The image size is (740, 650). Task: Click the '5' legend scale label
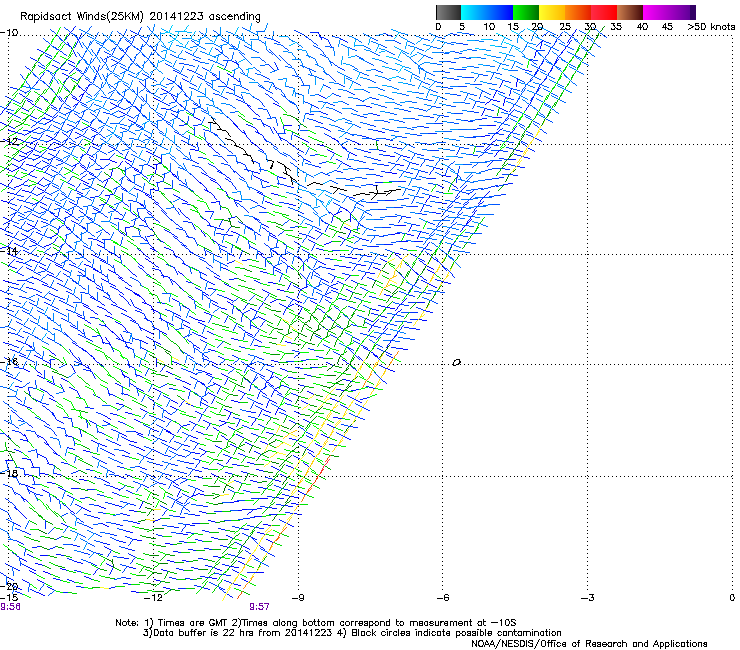[462, 27]
